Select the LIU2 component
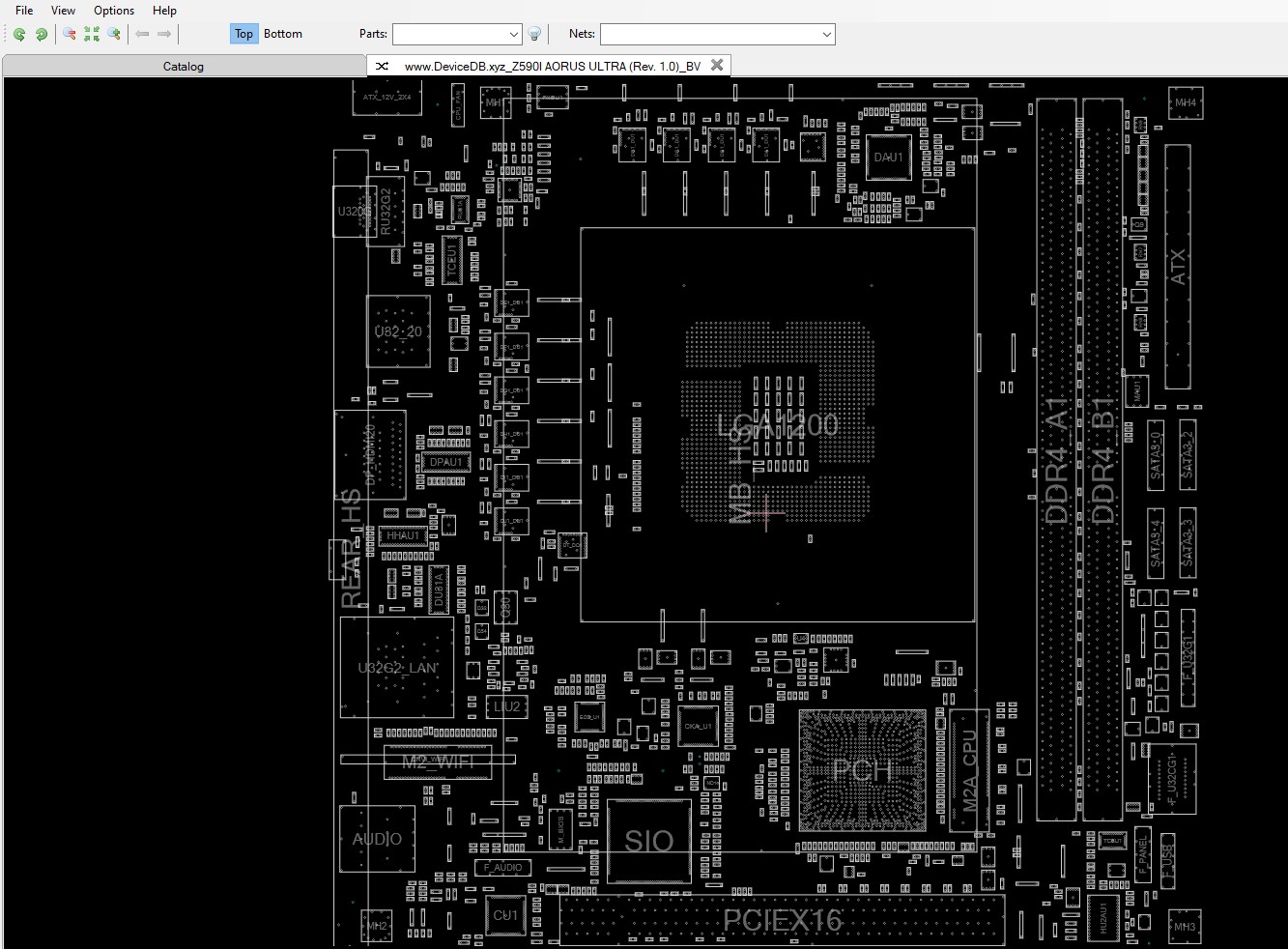 tap(506, 706)
